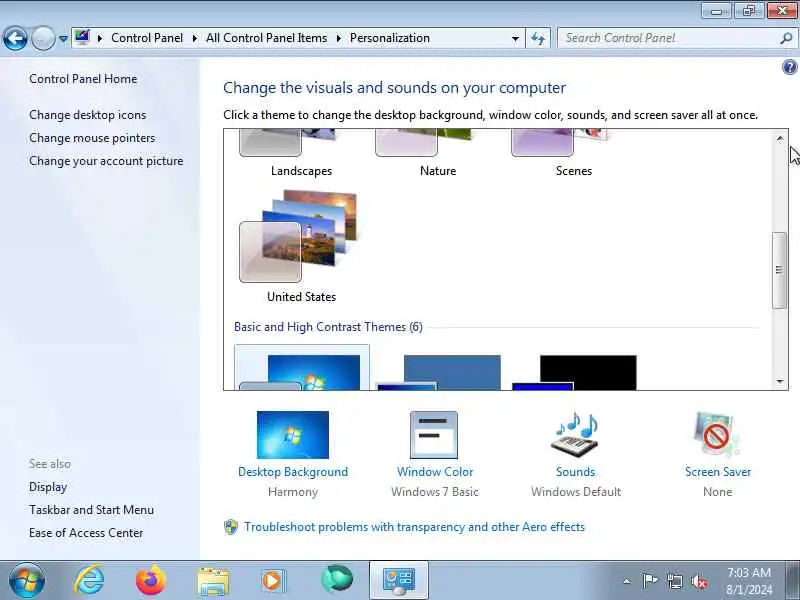Click None label under Screen Saver
This screenshot has height=600, width=800.
click(x=717, y=492)
